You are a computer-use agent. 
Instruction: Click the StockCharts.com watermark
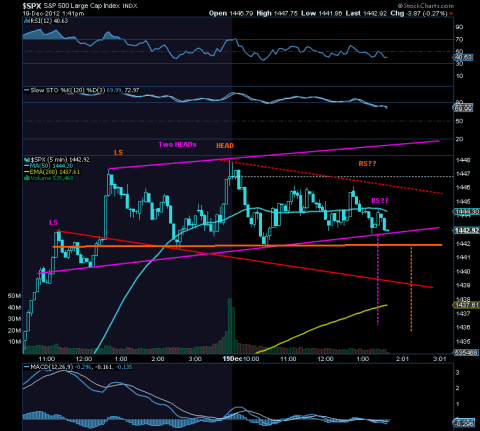426,6
